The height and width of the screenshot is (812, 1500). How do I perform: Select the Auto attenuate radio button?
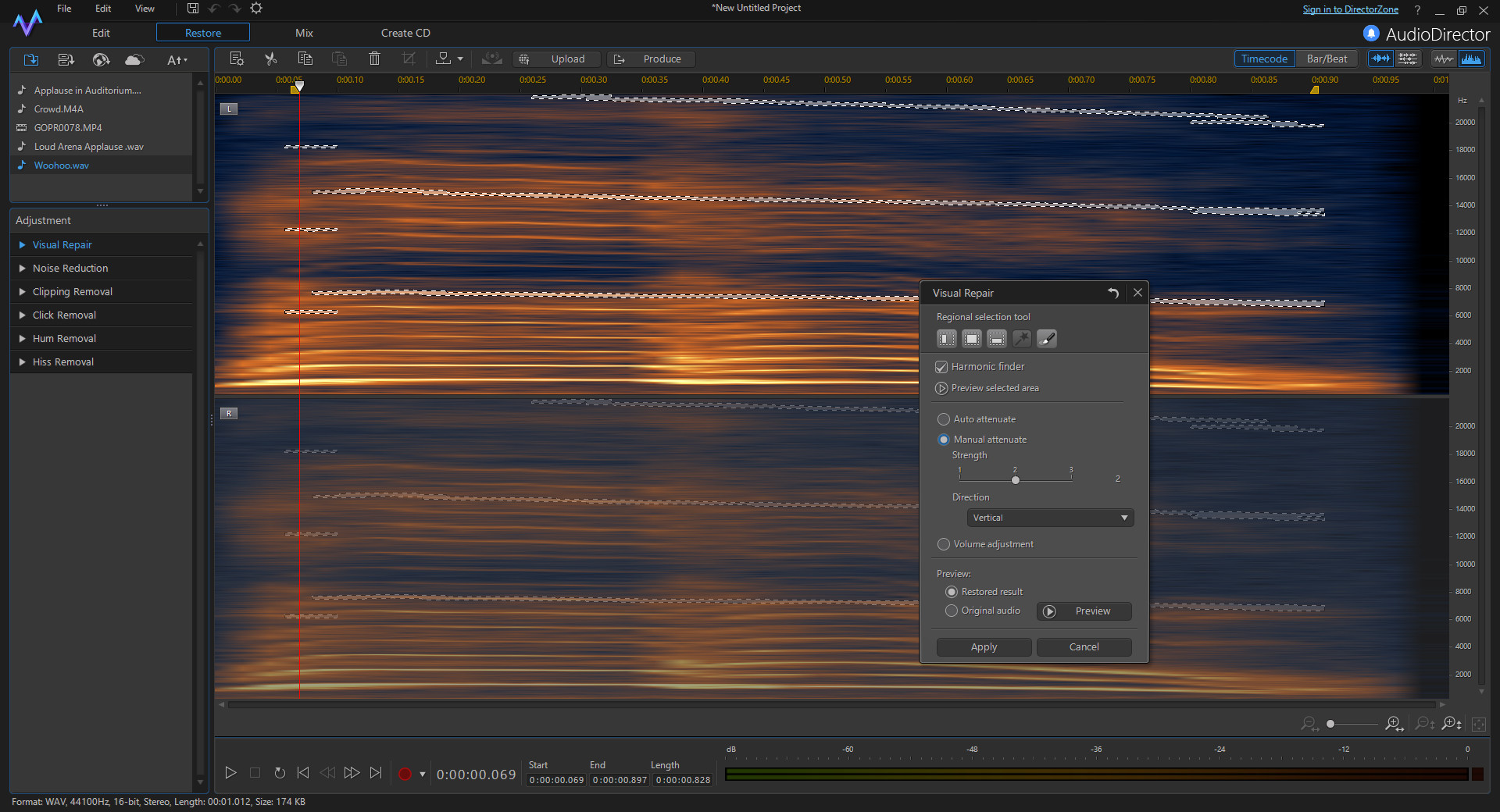[944, 419]
